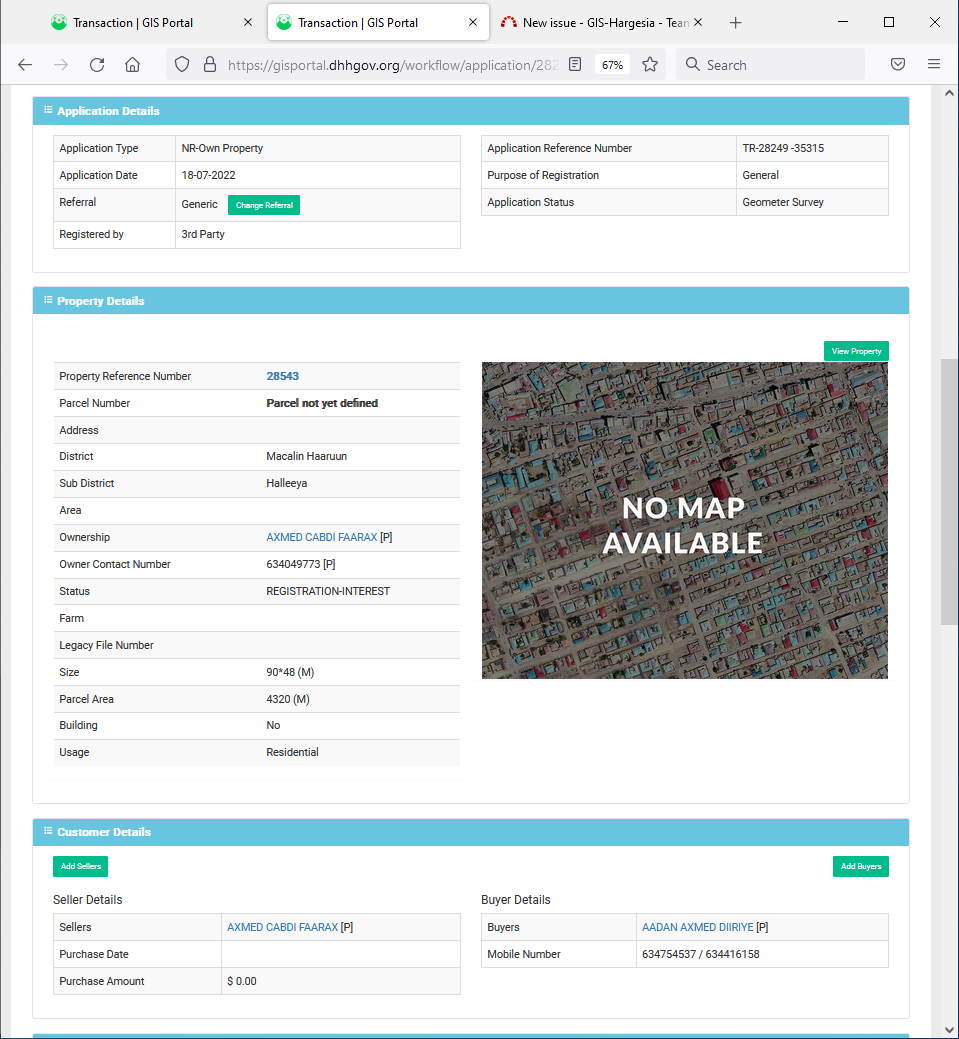The width and height of the screenshot is (959, 1039).
Task: Close the New issue GIS-Hargesia tab
Action: pyautogui.click(x=698, y=22)
